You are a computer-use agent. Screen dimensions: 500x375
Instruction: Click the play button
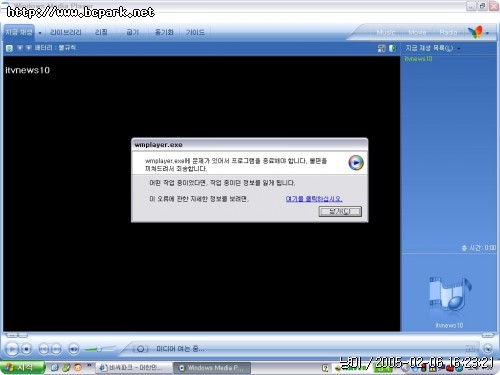(12, 349)
